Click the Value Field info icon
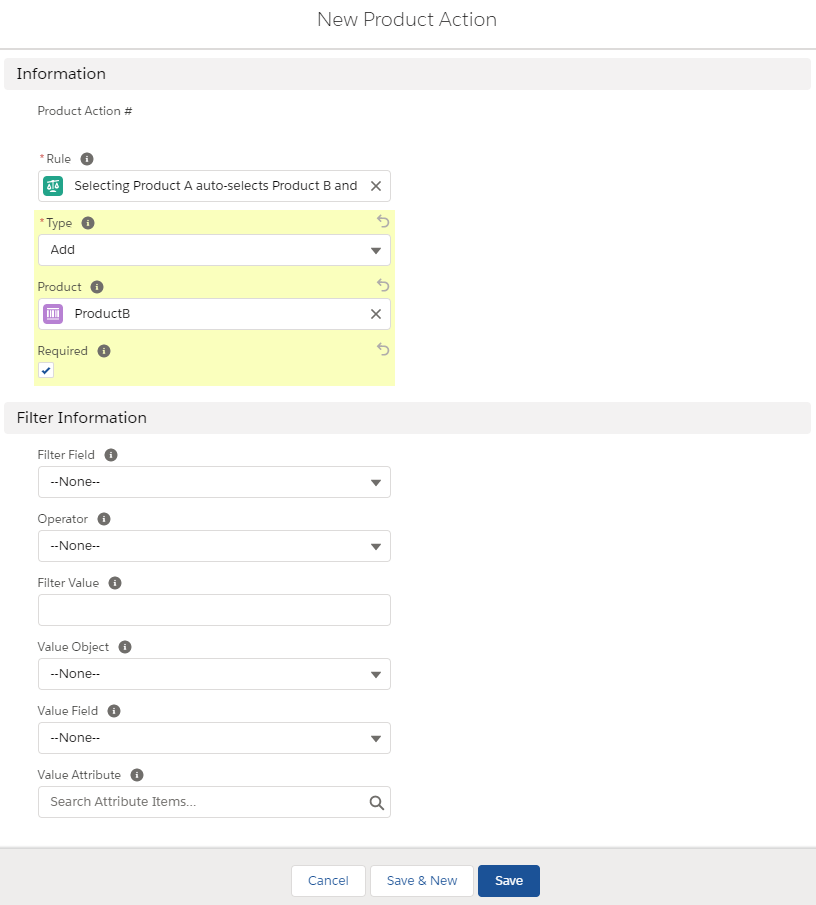816x905 pixels. coord(114,711)
